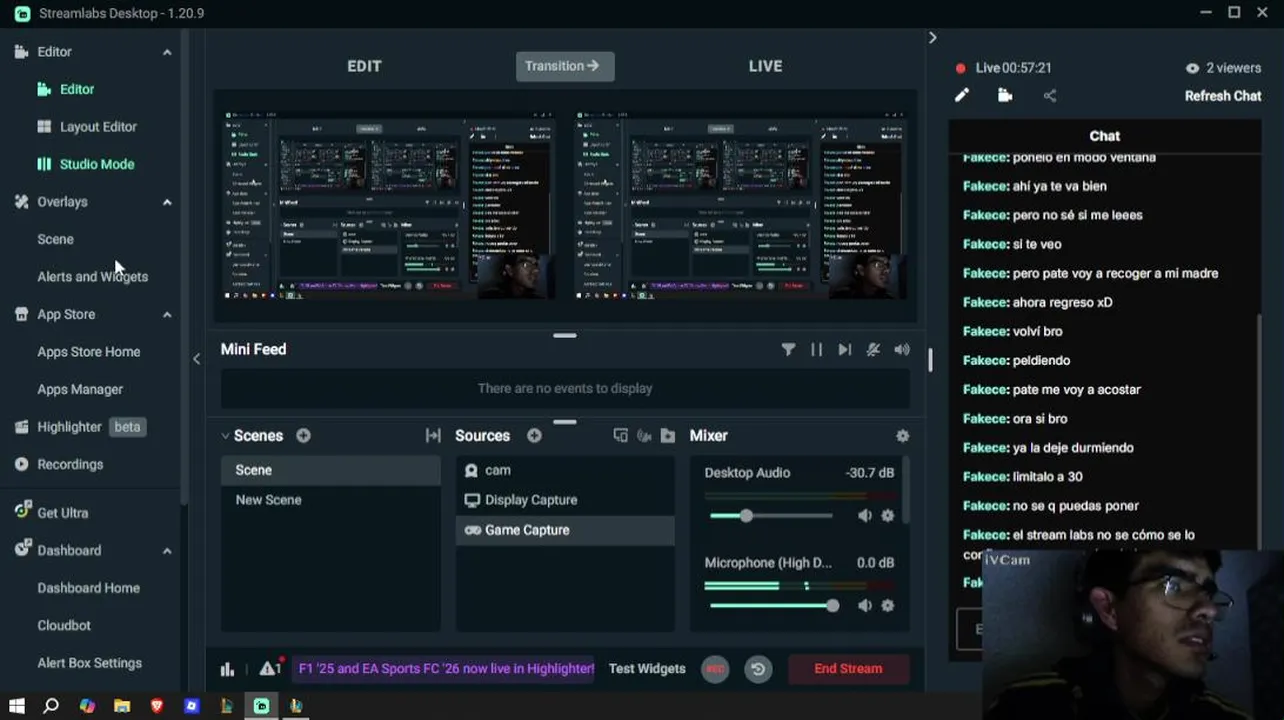Add a source folder via the folder icon
This screenshot has height=720, width=1284.
668,436
